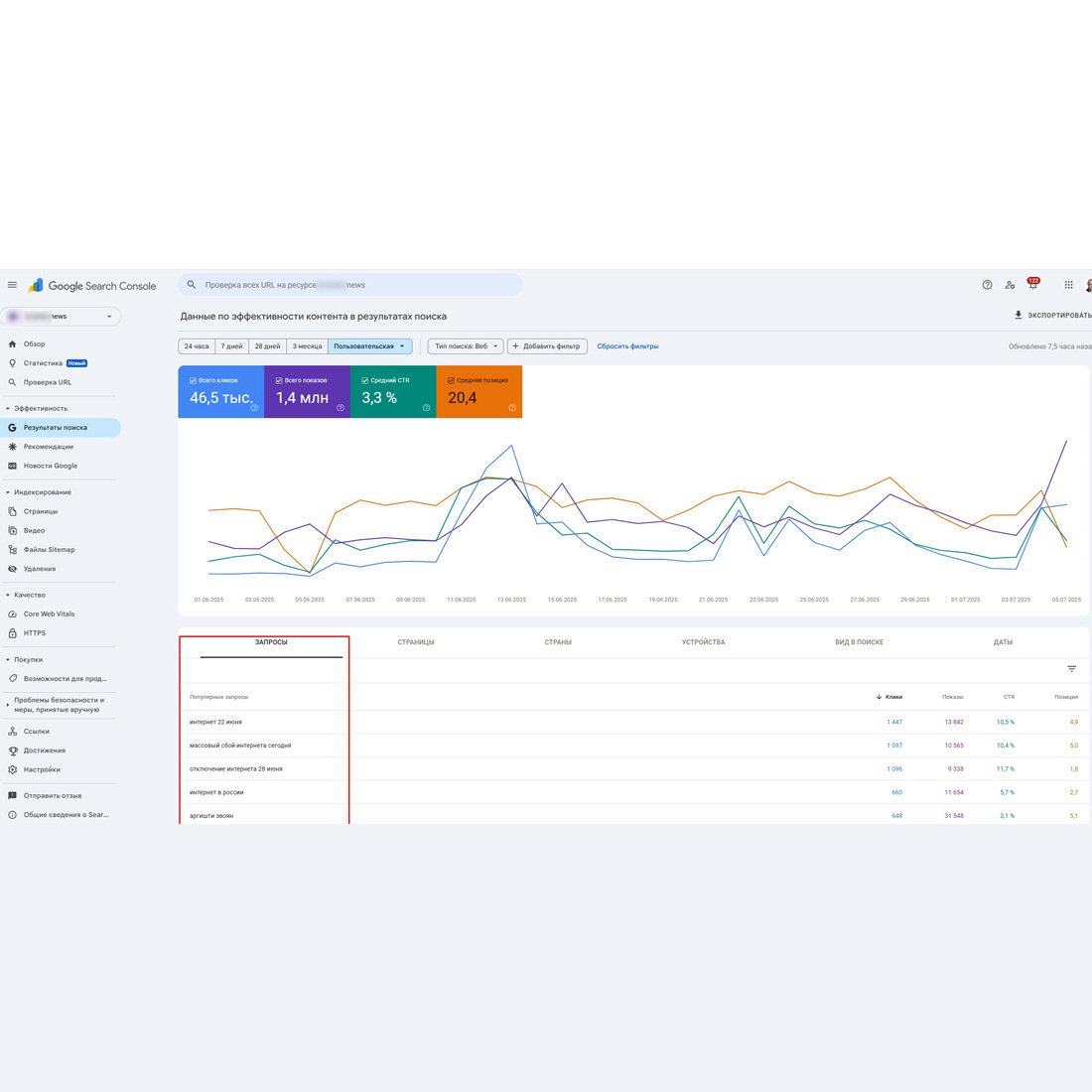Switch to the Устройства tab
1092x1092 pixels.
tap(703, 642)
